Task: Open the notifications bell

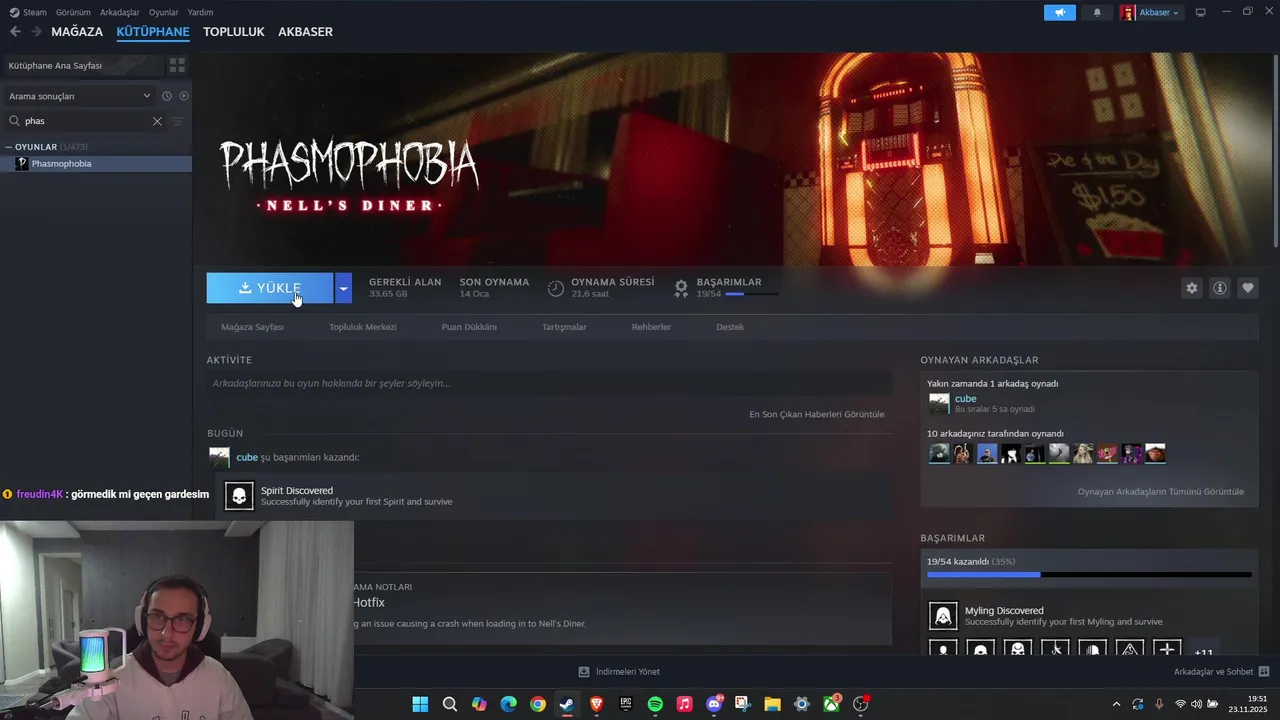Action: (x=1097, y=12)
